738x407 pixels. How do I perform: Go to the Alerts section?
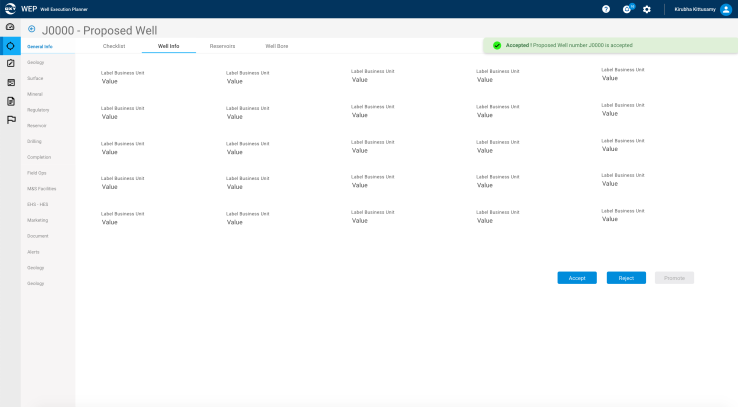tap(33, 252)
